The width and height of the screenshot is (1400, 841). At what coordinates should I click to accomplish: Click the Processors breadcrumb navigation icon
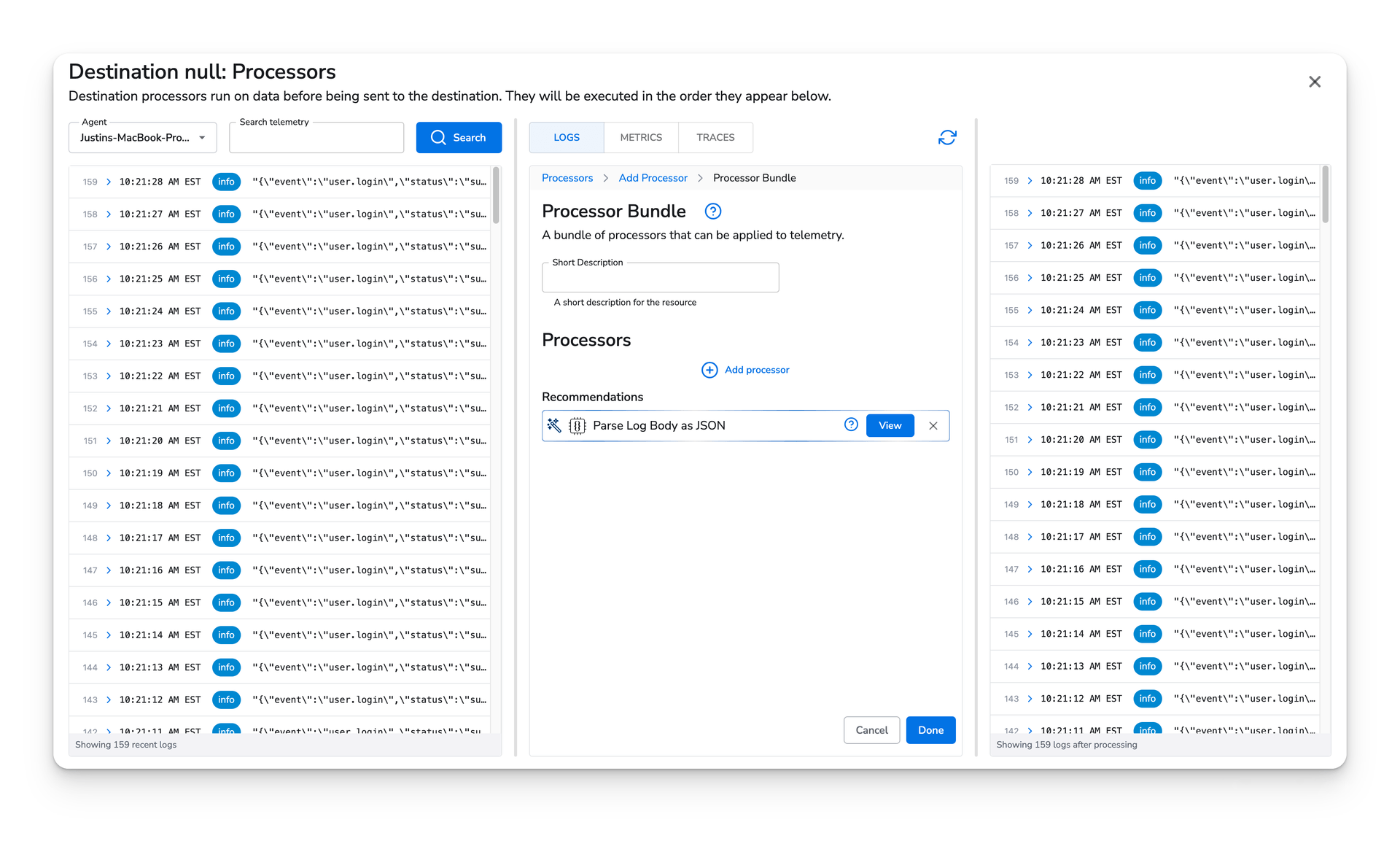tap(565, 178)
